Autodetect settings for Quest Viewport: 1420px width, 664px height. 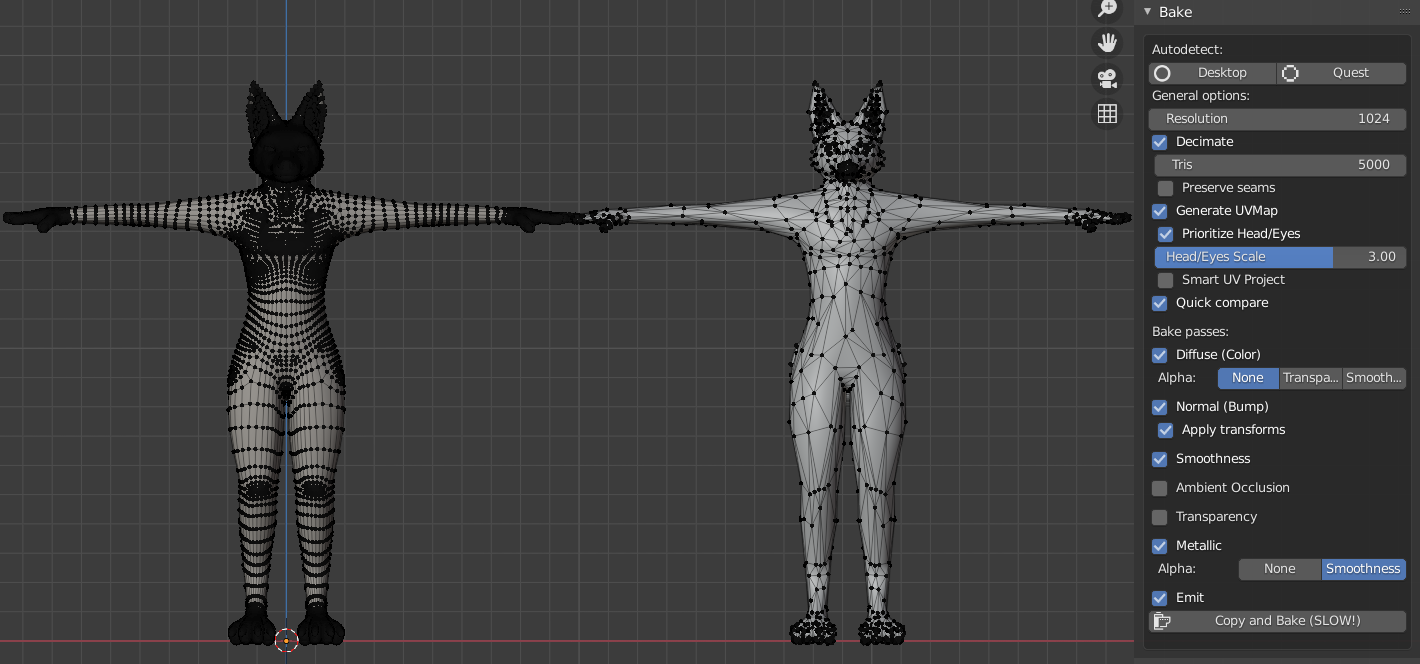click(1341, 73)
